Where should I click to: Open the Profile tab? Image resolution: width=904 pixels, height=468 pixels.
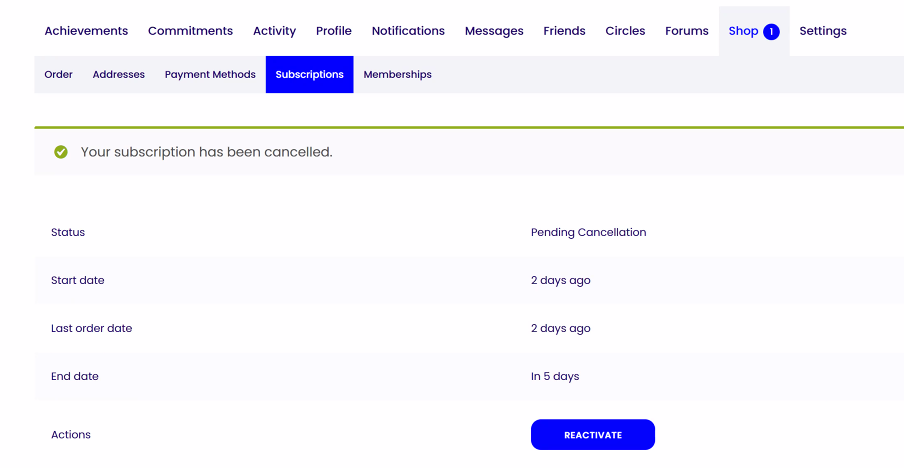[x=334, y=31]
